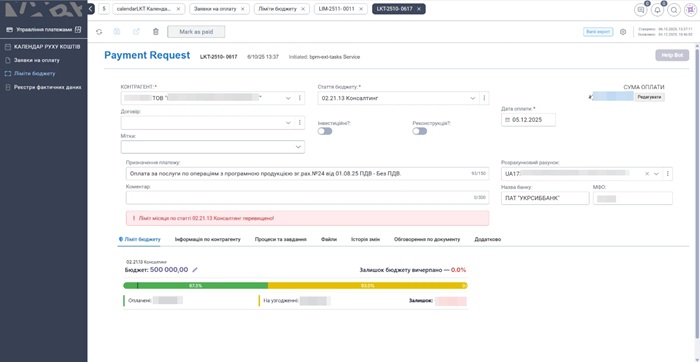Toggle the Реконструкція switch

tap(420, 131)
